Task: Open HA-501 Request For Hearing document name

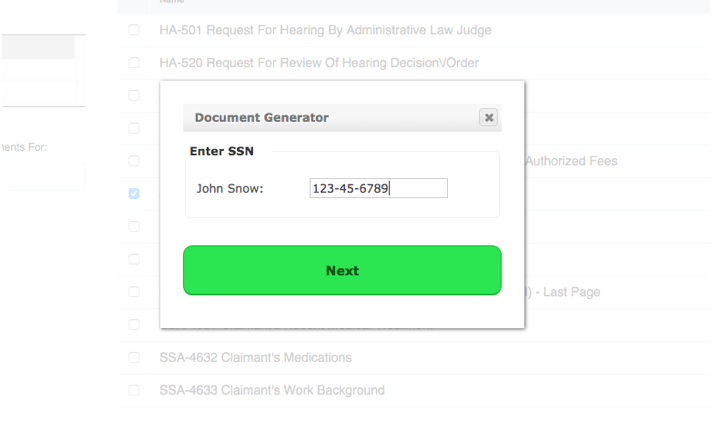Action: (325, 30)
